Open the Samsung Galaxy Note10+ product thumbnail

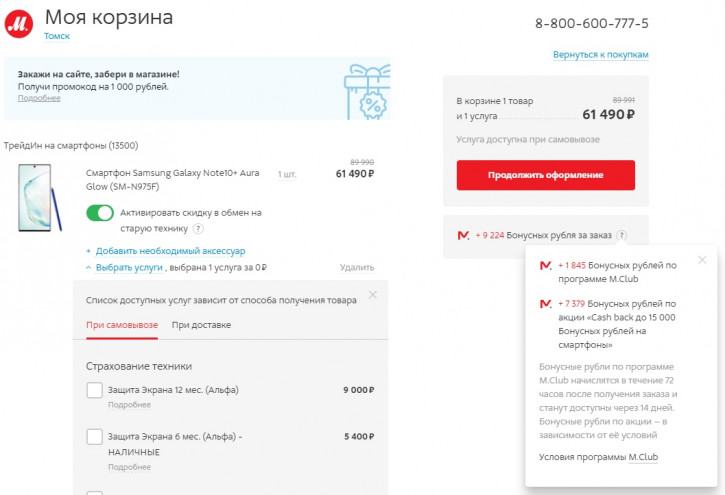40,197
